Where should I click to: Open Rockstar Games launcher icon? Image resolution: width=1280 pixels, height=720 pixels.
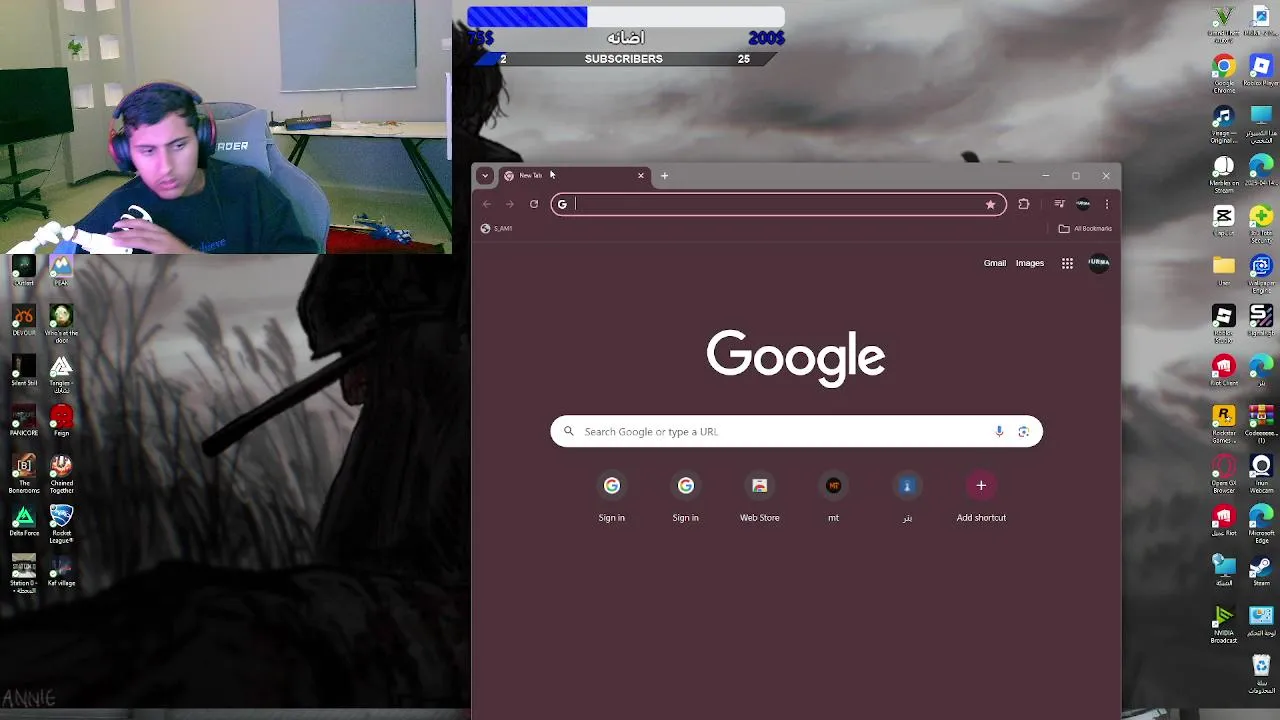pyautogui.click(x=1224, y=423)
